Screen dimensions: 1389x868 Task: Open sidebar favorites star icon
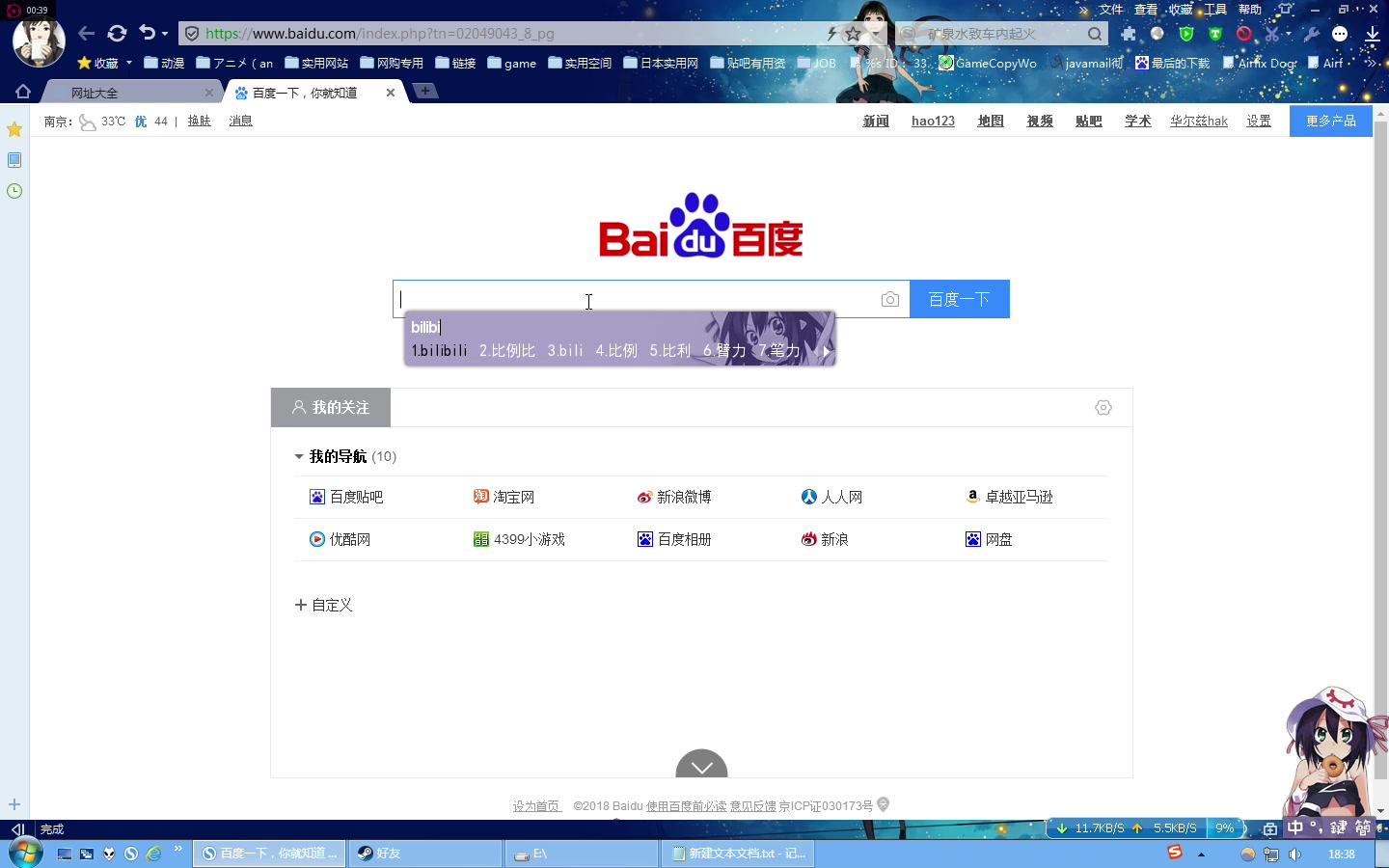click(14, 129)
